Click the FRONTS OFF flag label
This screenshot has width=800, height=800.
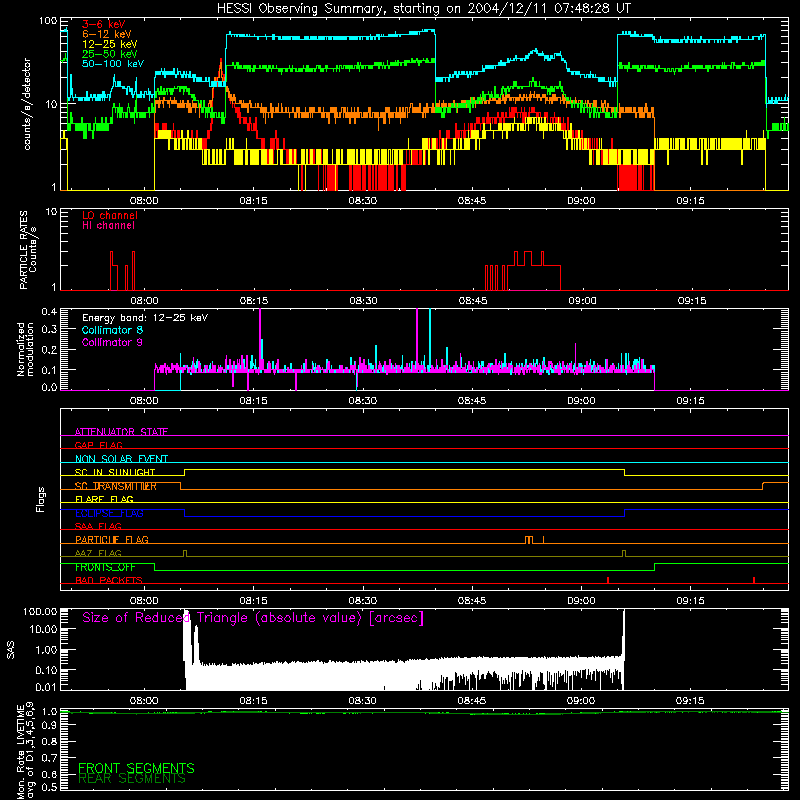click(105, 567)
